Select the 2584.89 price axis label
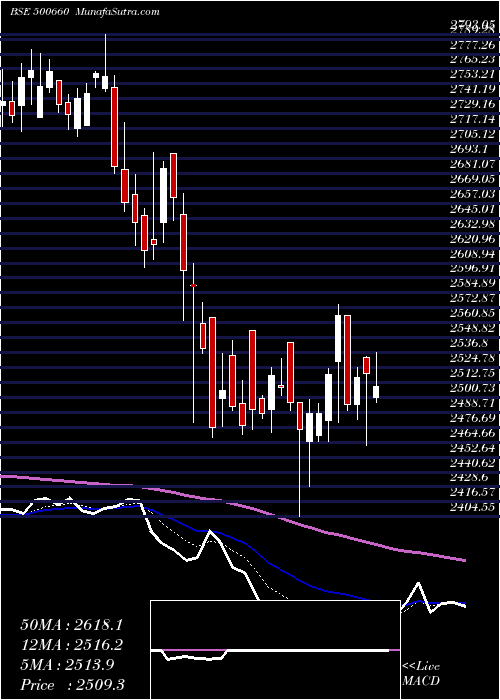The width and height of the screenshot is (500, 700). click(473, 284)
